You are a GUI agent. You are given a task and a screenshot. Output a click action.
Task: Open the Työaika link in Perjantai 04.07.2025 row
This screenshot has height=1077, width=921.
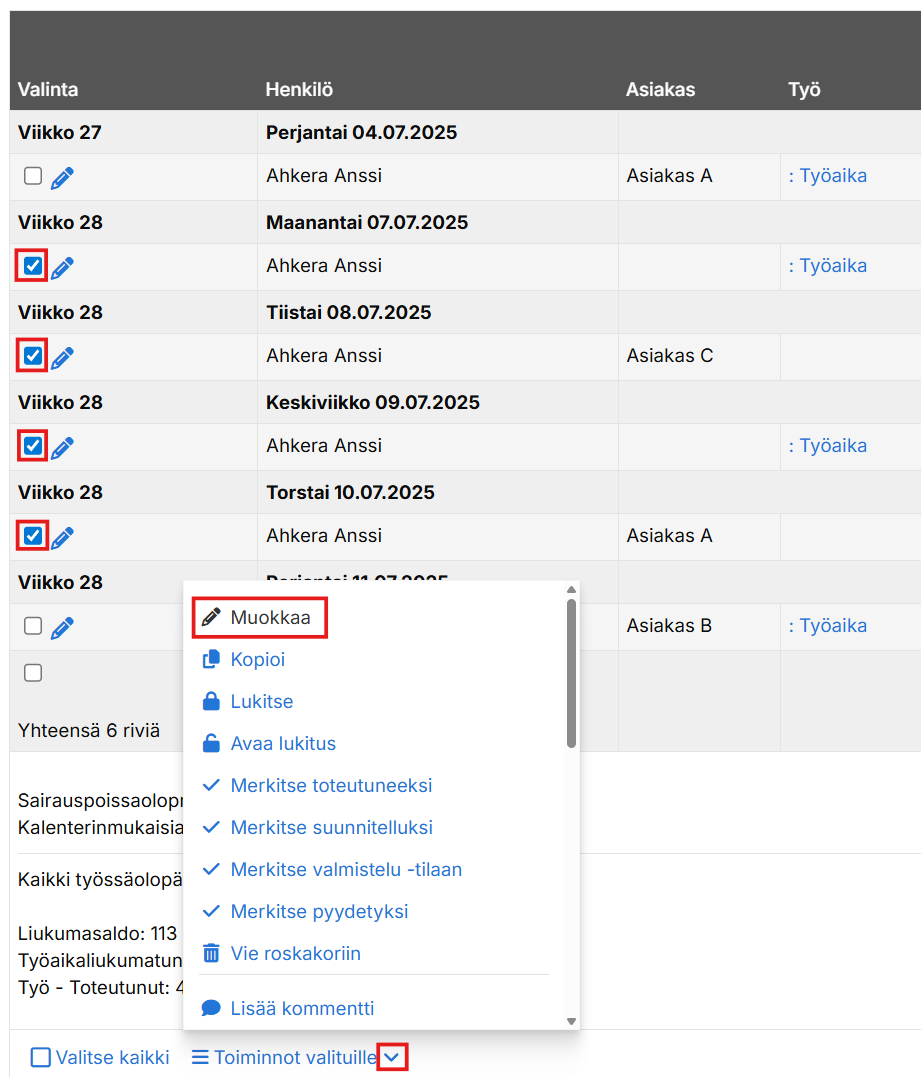click(828, 176)
